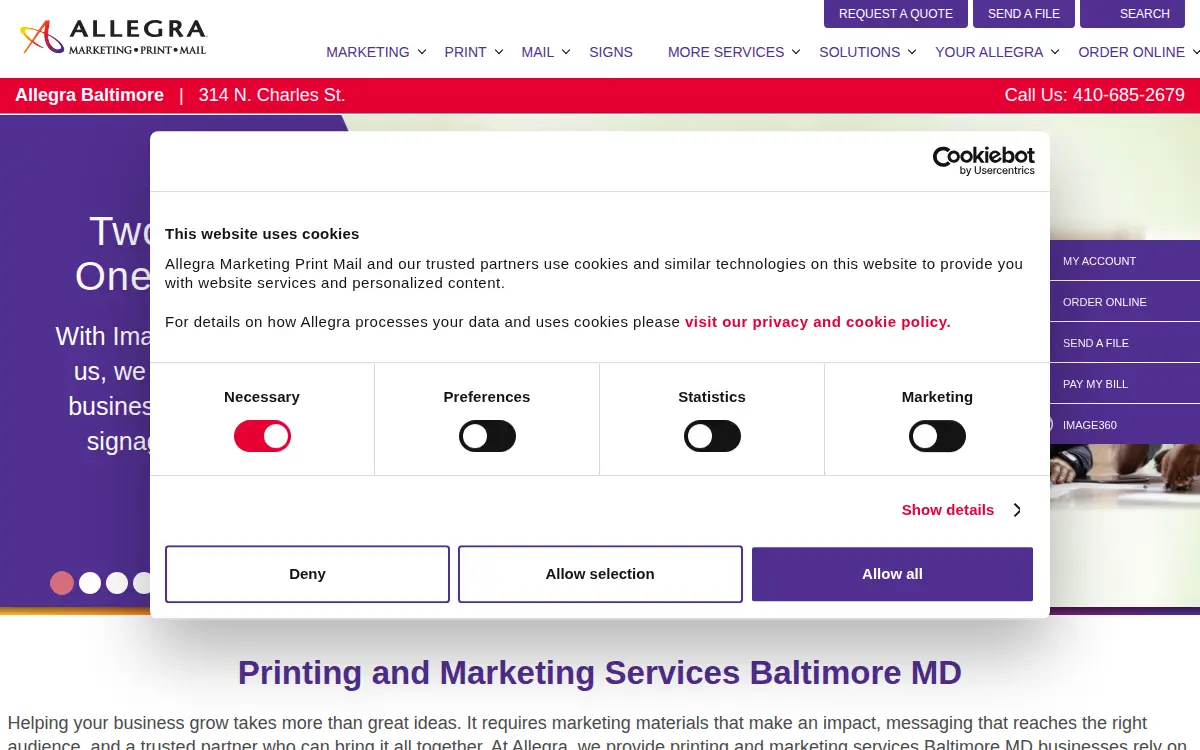Enable the Statistics cookies switch
The image size is (1200, 750).
712,436
